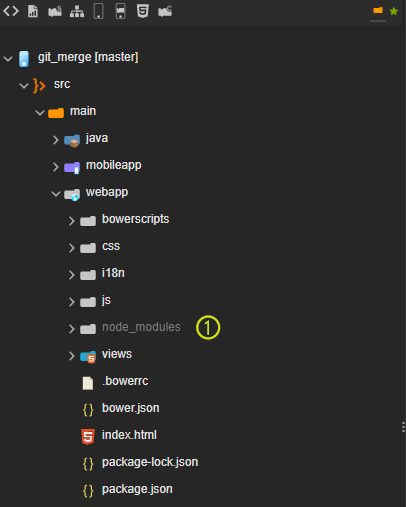The image size is (406, 507).
Task: Open the bower.json file
Action: coord(130,408)
